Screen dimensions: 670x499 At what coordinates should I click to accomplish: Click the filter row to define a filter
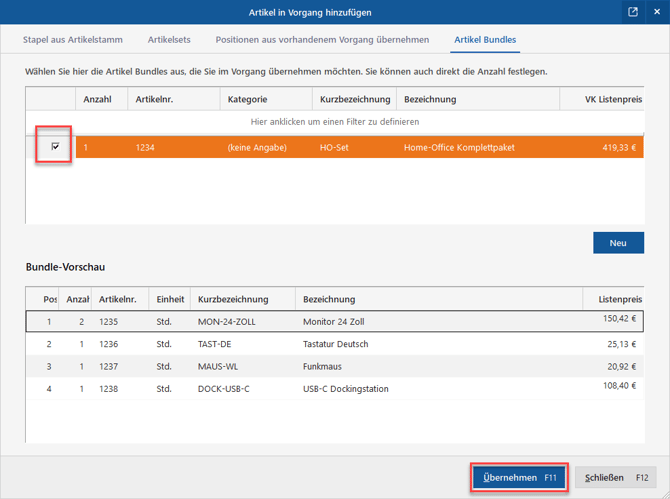[x=335, y=122]
